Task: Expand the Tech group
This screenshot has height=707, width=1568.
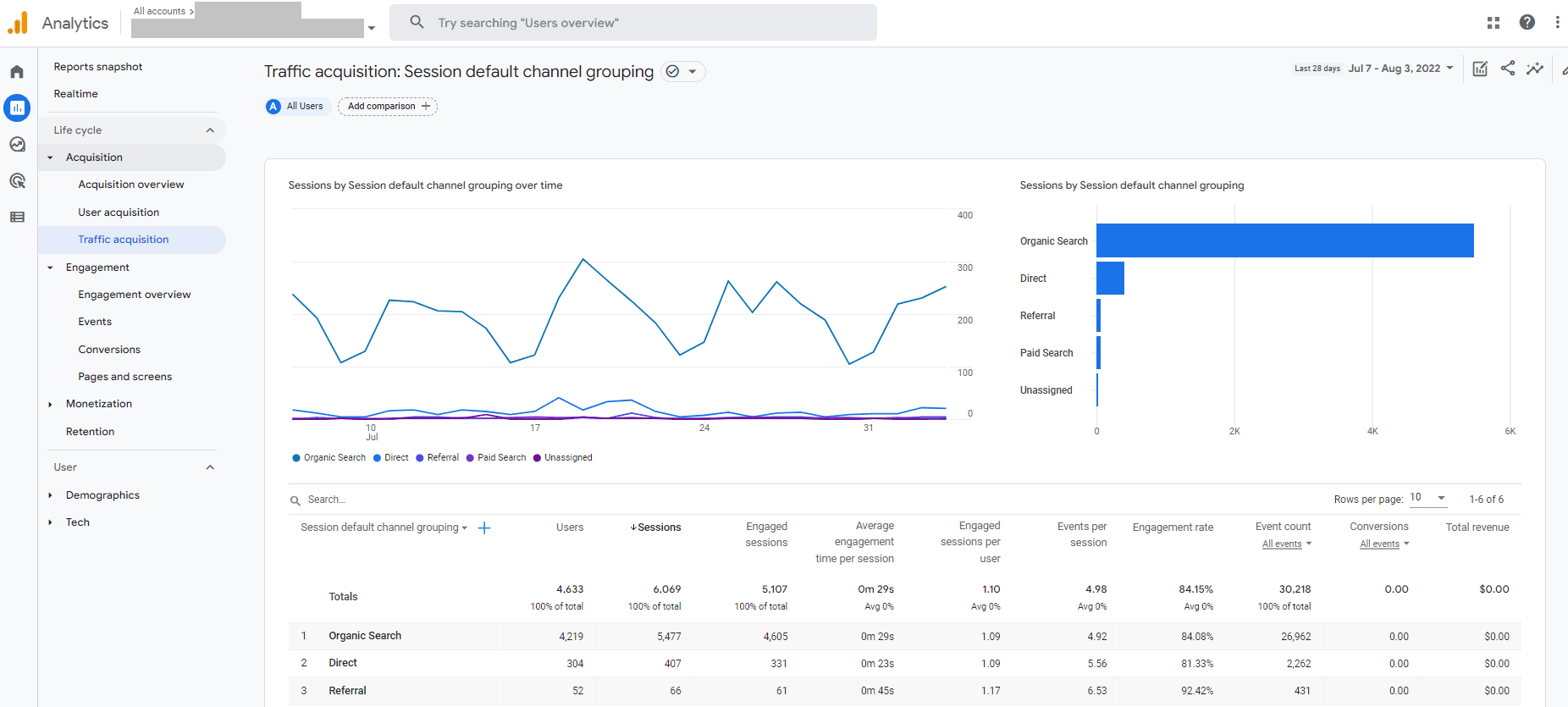Action: [x=50, y=522]
